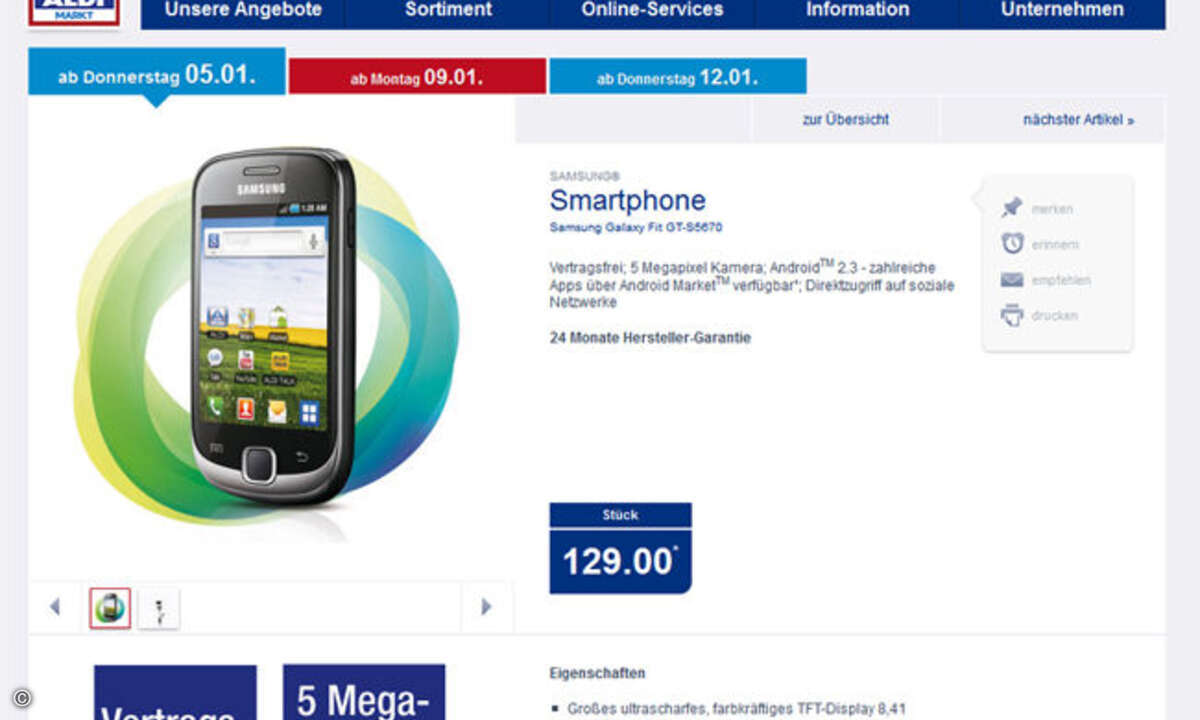Click the copyright symbol icon
This screenshot has height=720, width=1200.
pyautogui.click(x=22, y=697)
